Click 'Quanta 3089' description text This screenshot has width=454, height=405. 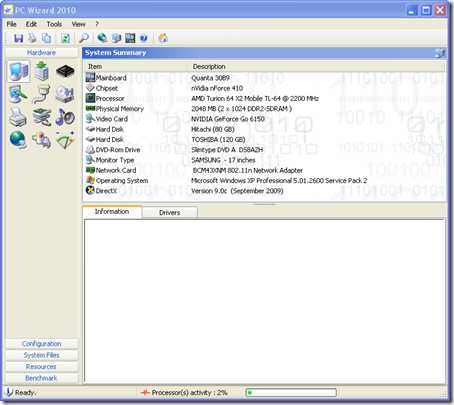click(210, 78)
